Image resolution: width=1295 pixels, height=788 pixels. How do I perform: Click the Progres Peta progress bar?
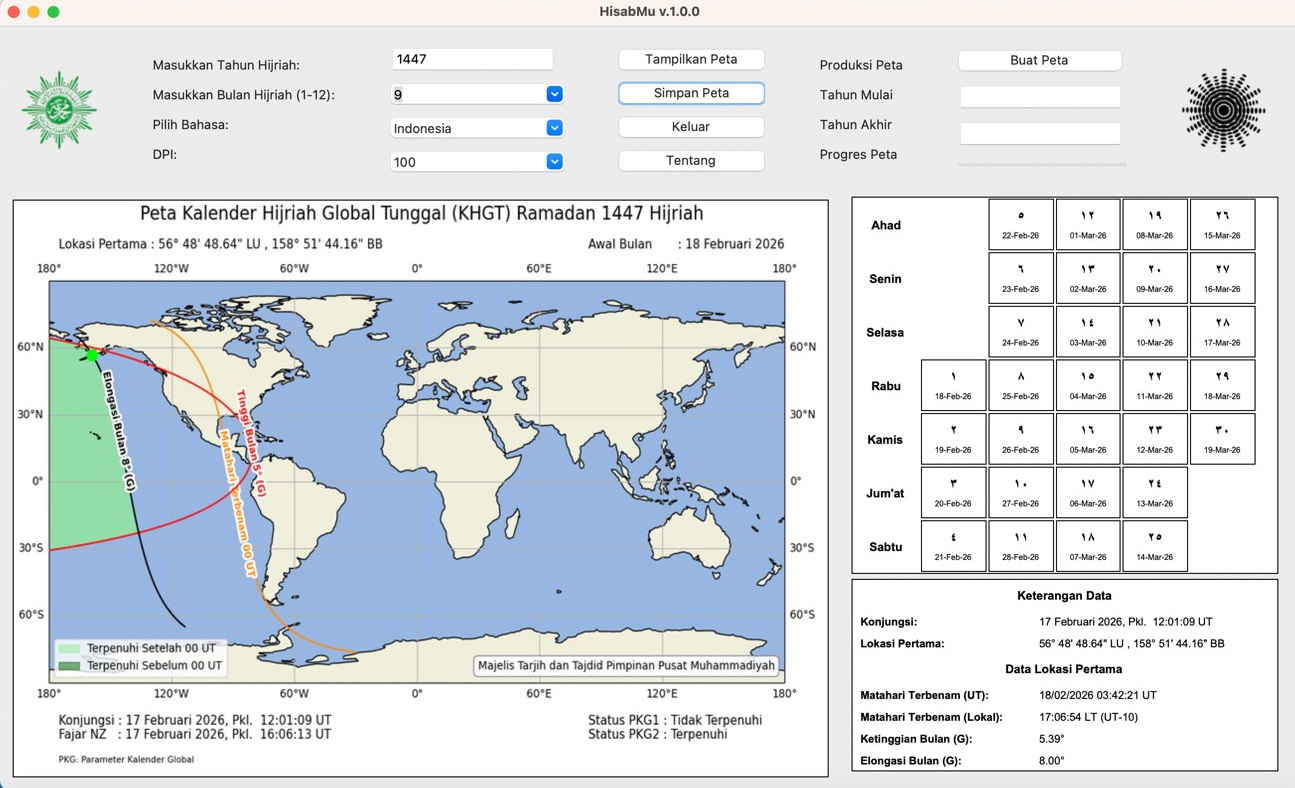point(1042,164)
